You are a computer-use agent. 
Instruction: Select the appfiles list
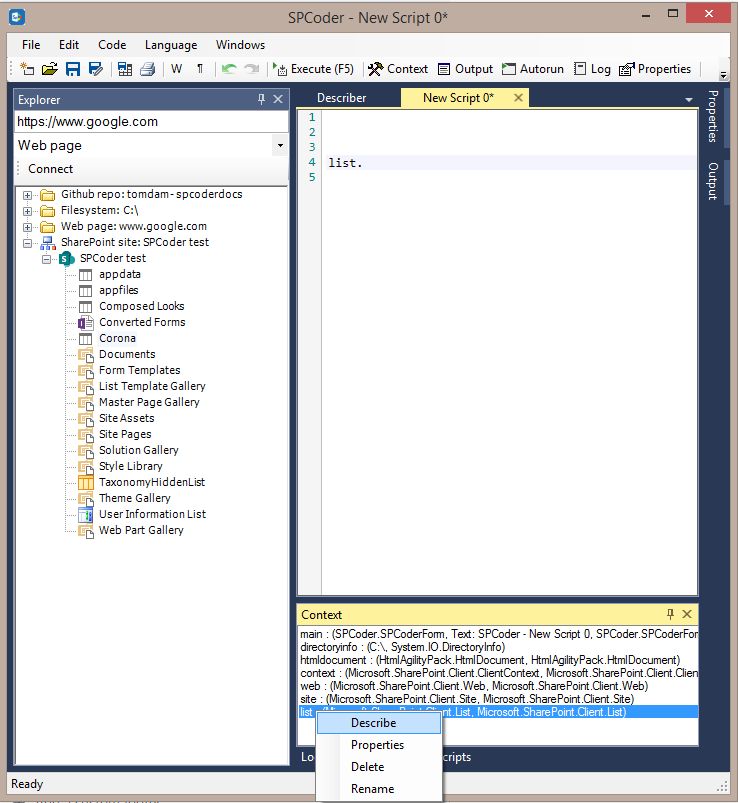tap(119, 290)
